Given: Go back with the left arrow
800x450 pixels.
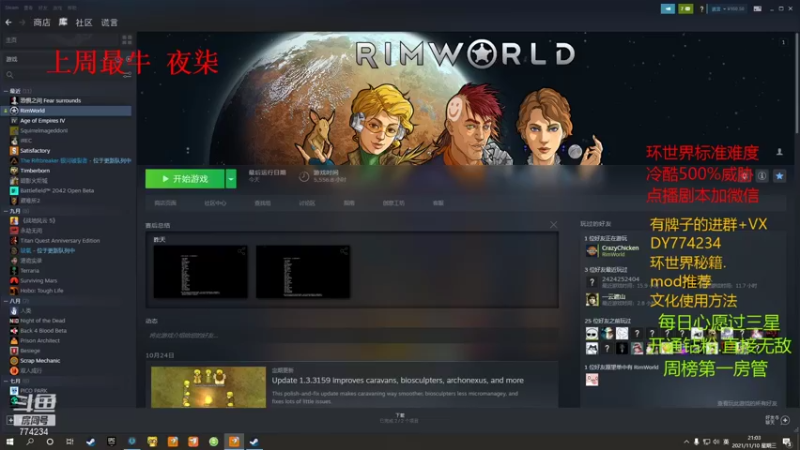Looking at the screenshot, I should click(8, 22).
